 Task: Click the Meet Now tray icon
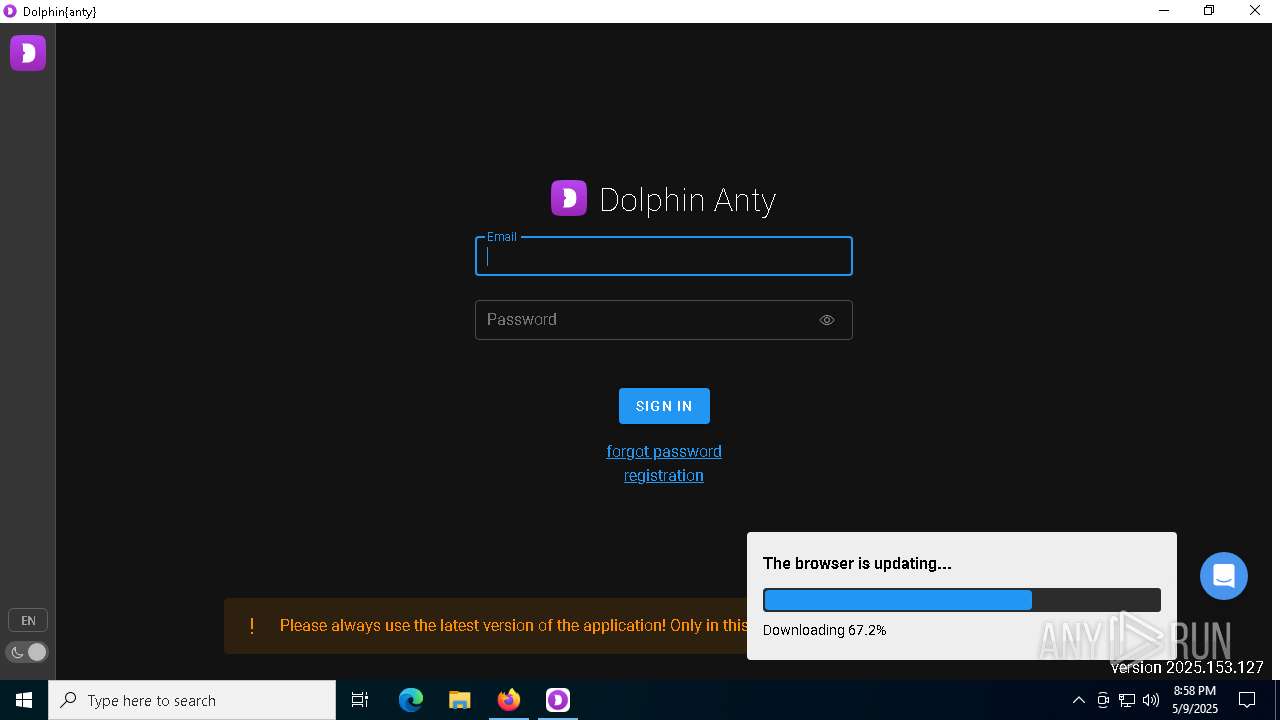pos(1103,700)
